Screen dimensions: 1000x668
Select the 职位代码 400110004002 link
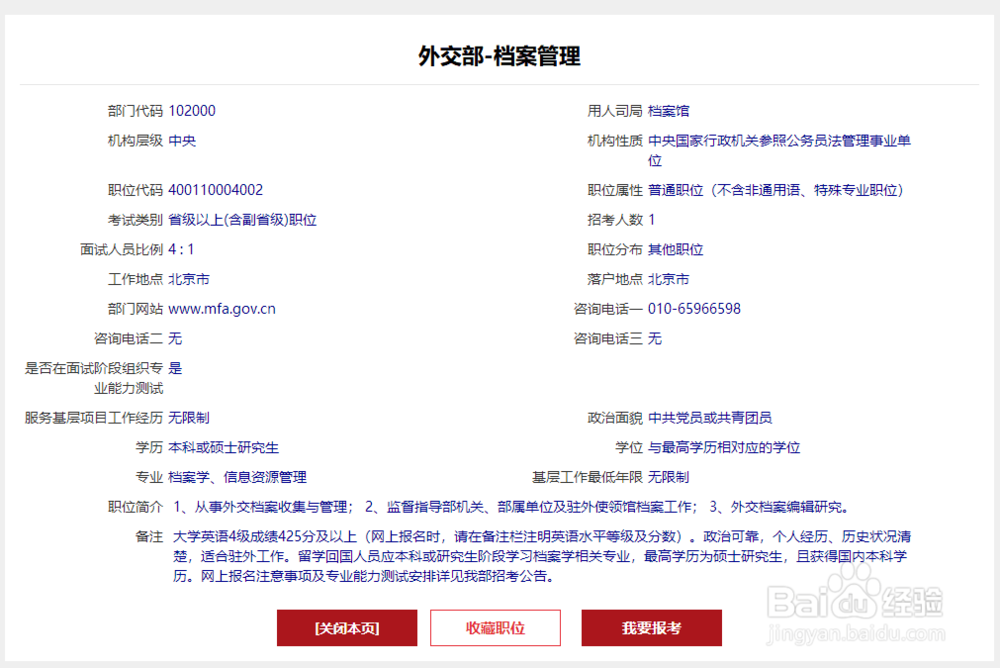point(232,189)
